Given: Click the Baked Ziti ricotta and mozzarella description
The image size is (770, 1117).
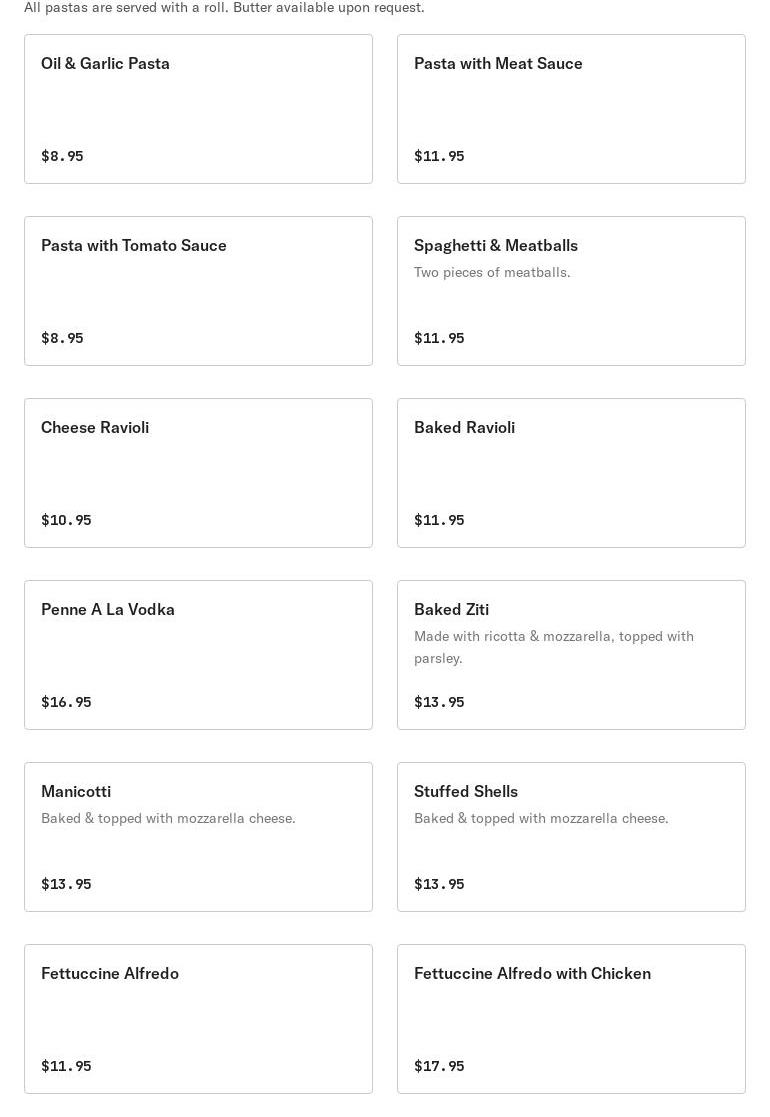Looking at the screenshot, I should (x=553, y=647).
